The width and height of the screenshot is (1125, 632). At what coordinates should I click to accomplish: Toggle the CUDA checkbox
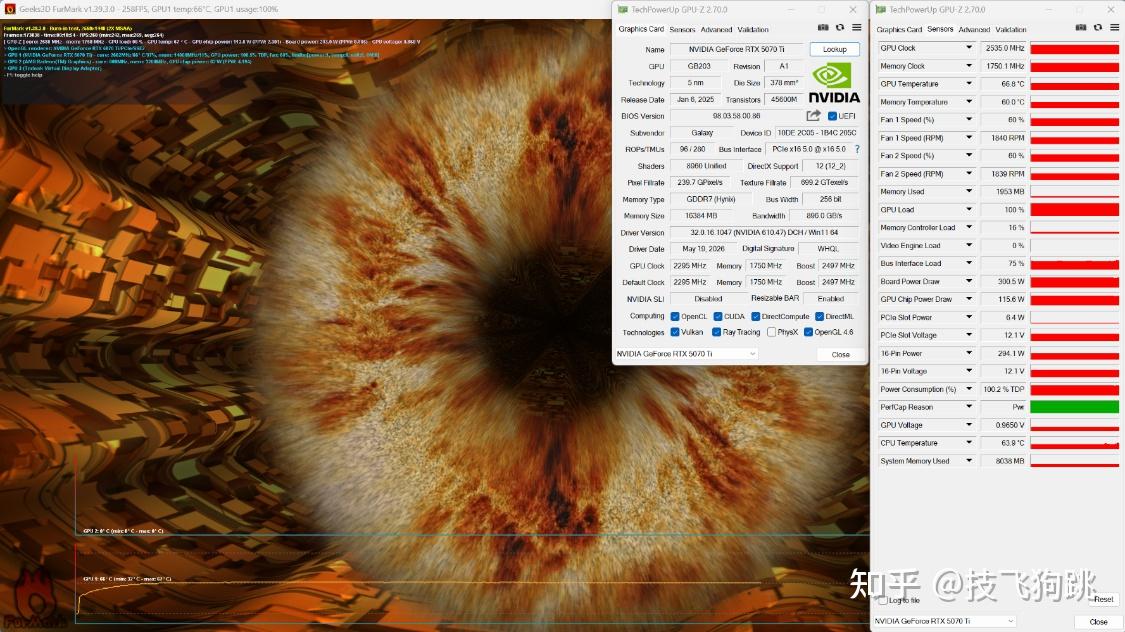pos(717,316)
